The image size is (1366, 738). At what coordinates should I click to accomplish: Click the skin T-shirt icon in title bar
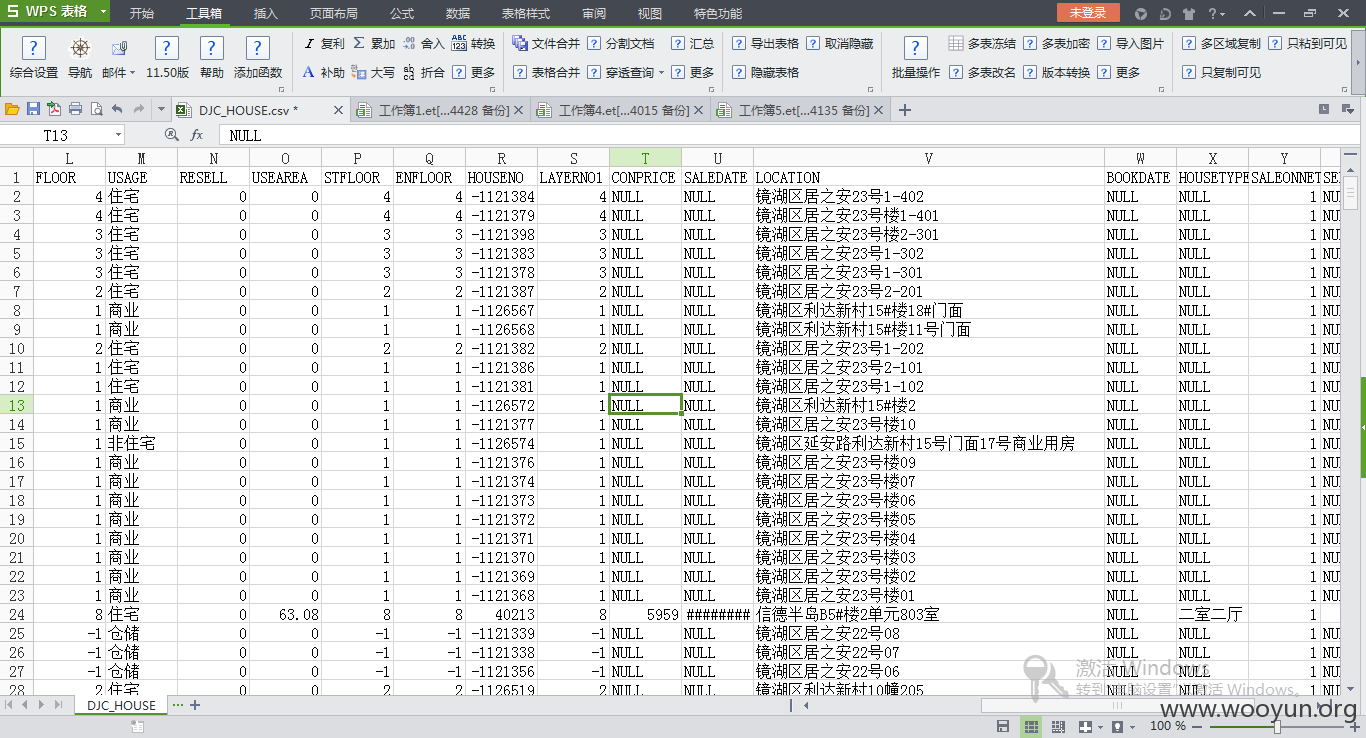[x=1188, y=14]
